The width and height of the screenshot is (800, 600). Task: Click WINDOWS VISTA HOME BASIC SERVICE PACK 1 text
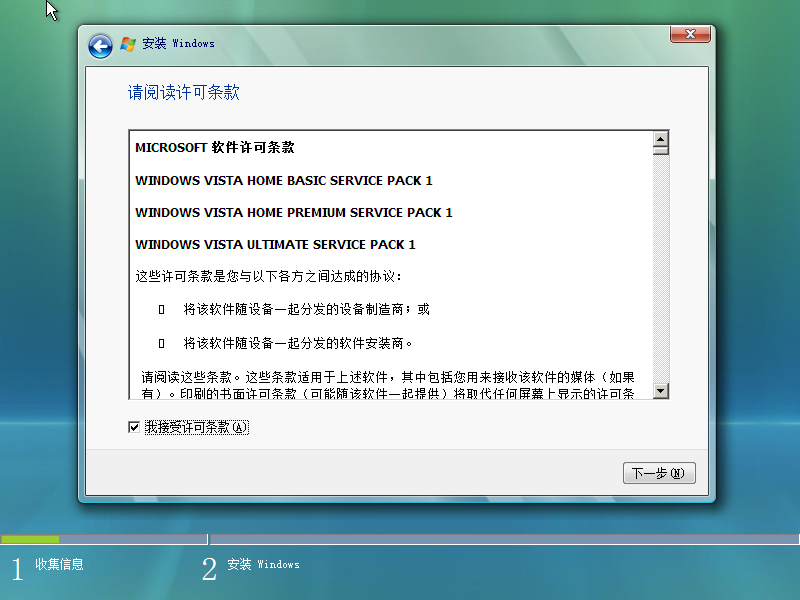(x=284, y=181)
